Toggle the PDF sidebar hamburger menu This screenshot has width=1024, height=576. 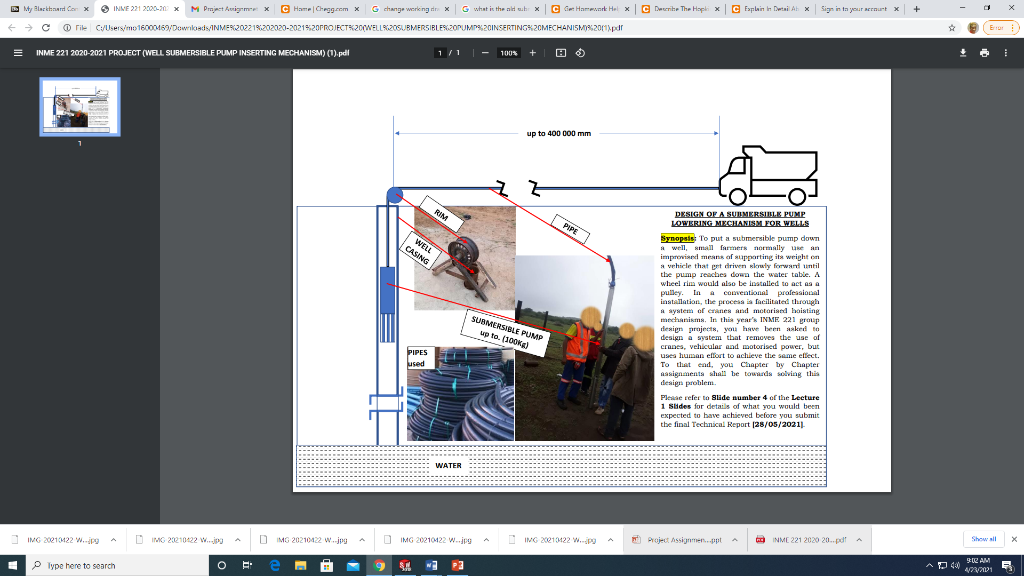point(18,53)
